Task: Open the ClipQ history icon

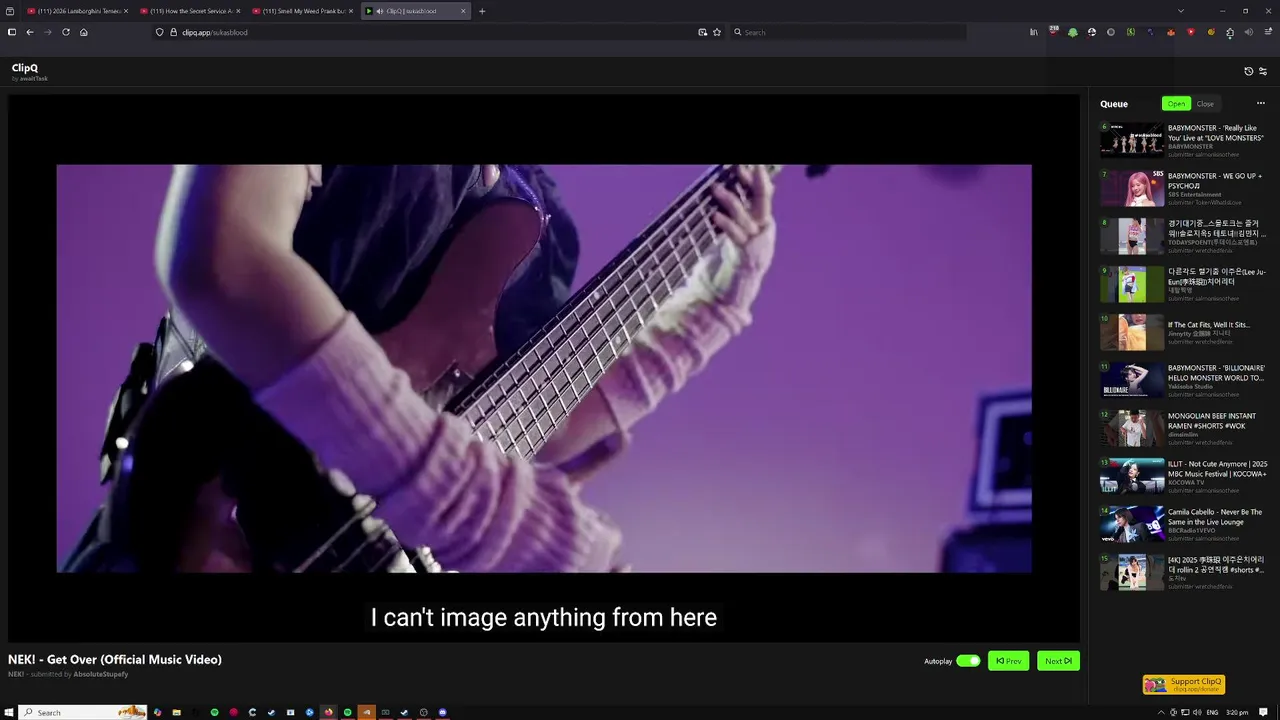Action: 1248,71
